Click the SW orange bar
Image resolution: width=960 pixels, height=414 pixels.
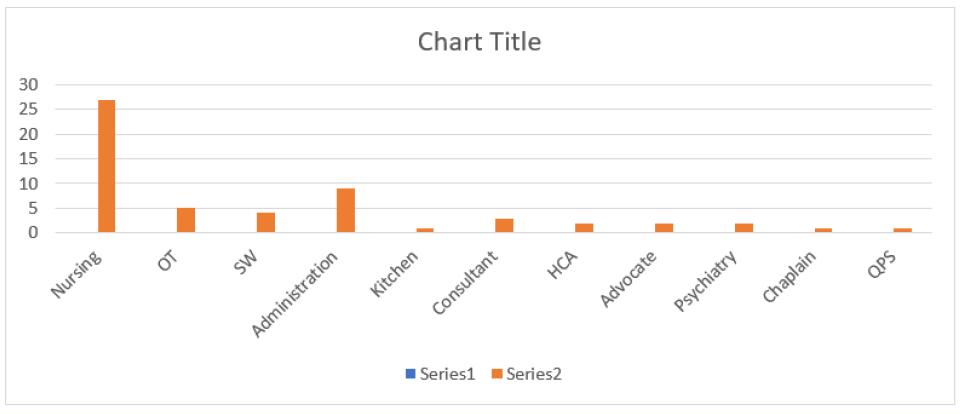266,223
